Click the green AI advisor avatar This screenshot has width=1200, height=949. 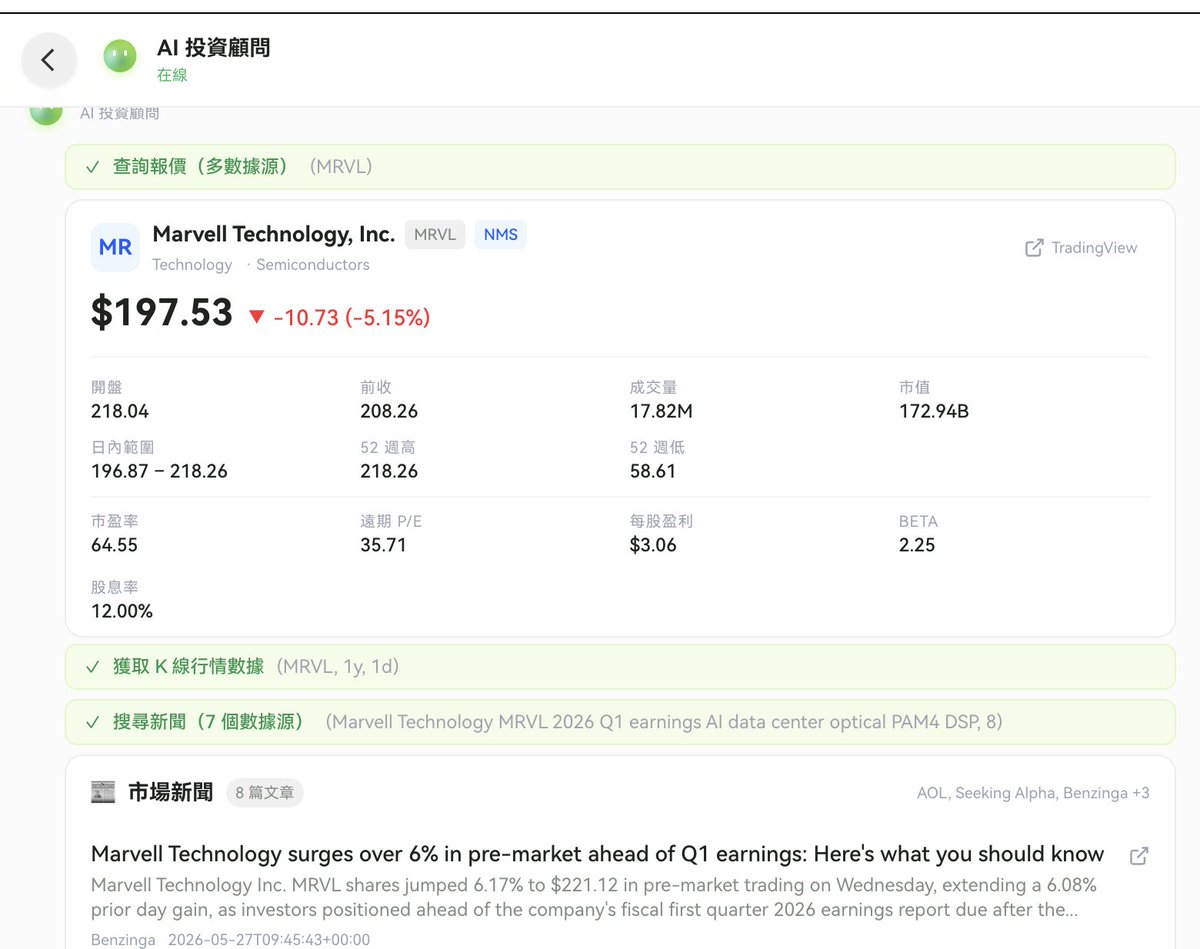coord(120,56)
